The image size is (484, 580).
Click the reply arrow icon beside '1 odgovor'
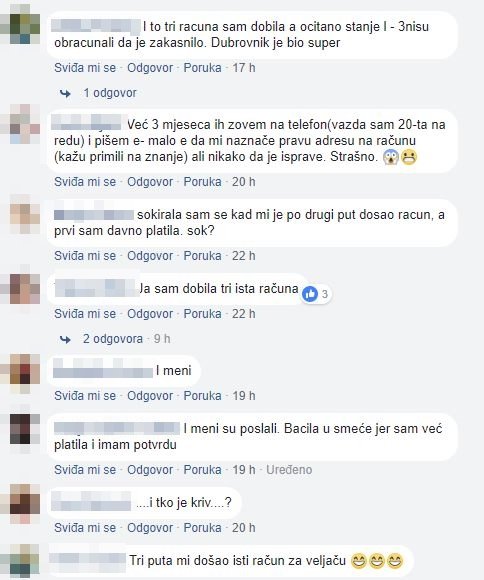point(65,94)
